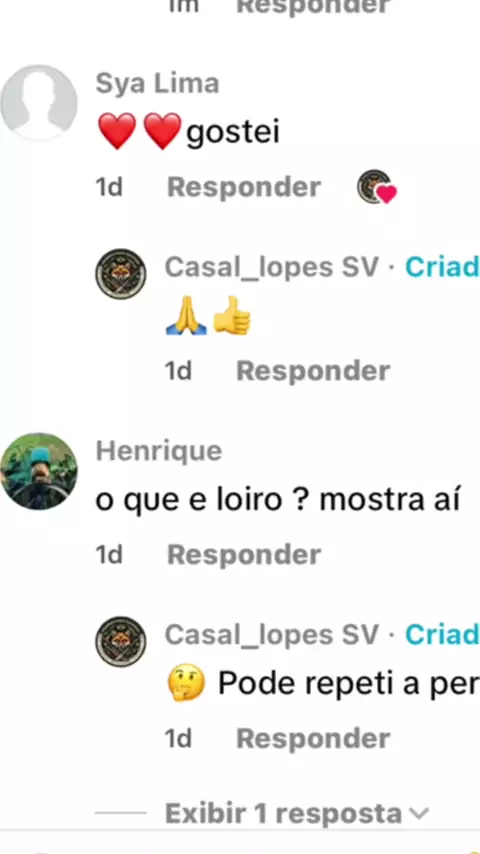
Task: Tap the thumbs up emoji in reply
Action: point(232,316)
